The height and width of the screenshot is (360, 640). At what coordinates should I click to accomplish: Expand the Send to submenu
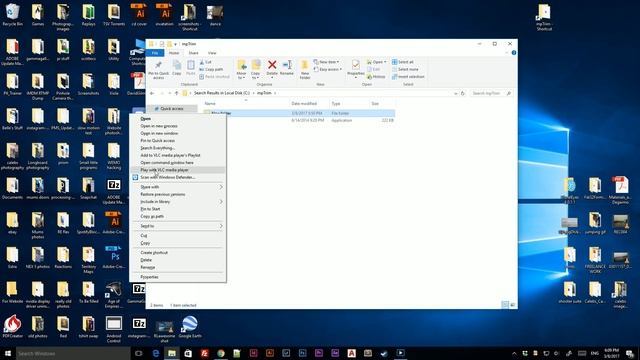pyautogui.click(x=178, y=226)
